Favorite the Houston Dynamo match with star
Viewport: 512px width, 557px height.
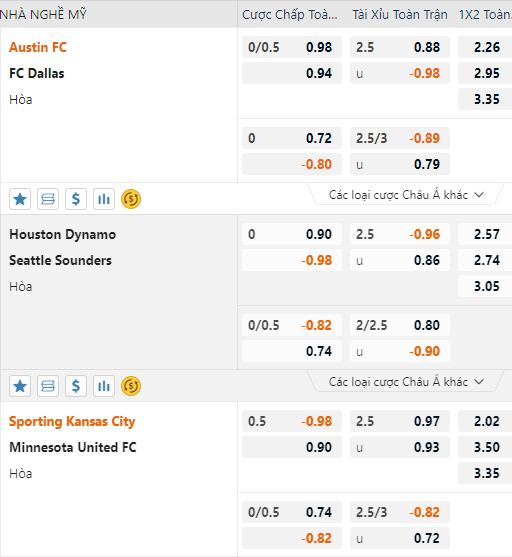[20, 386]
